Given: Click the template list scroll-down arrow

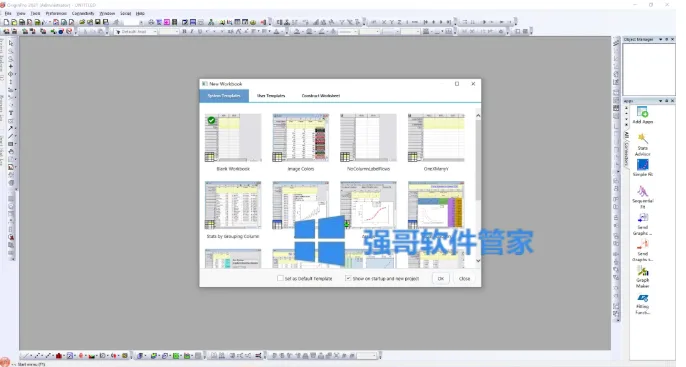Looking at the screenshot, I should pyautogui.click(x=478, y=261).
